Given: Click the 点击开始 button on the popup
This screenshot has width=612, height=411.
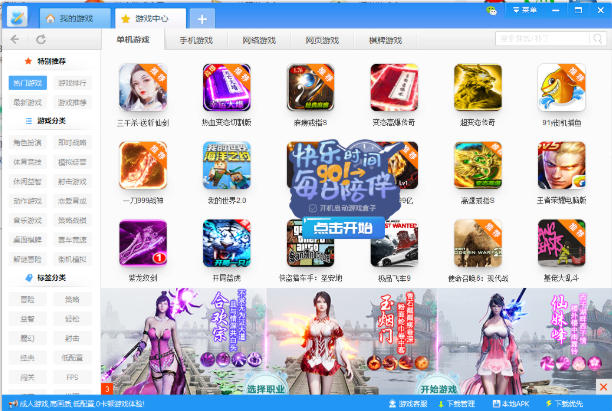Looking at the screenshot, I should point(343,228).
